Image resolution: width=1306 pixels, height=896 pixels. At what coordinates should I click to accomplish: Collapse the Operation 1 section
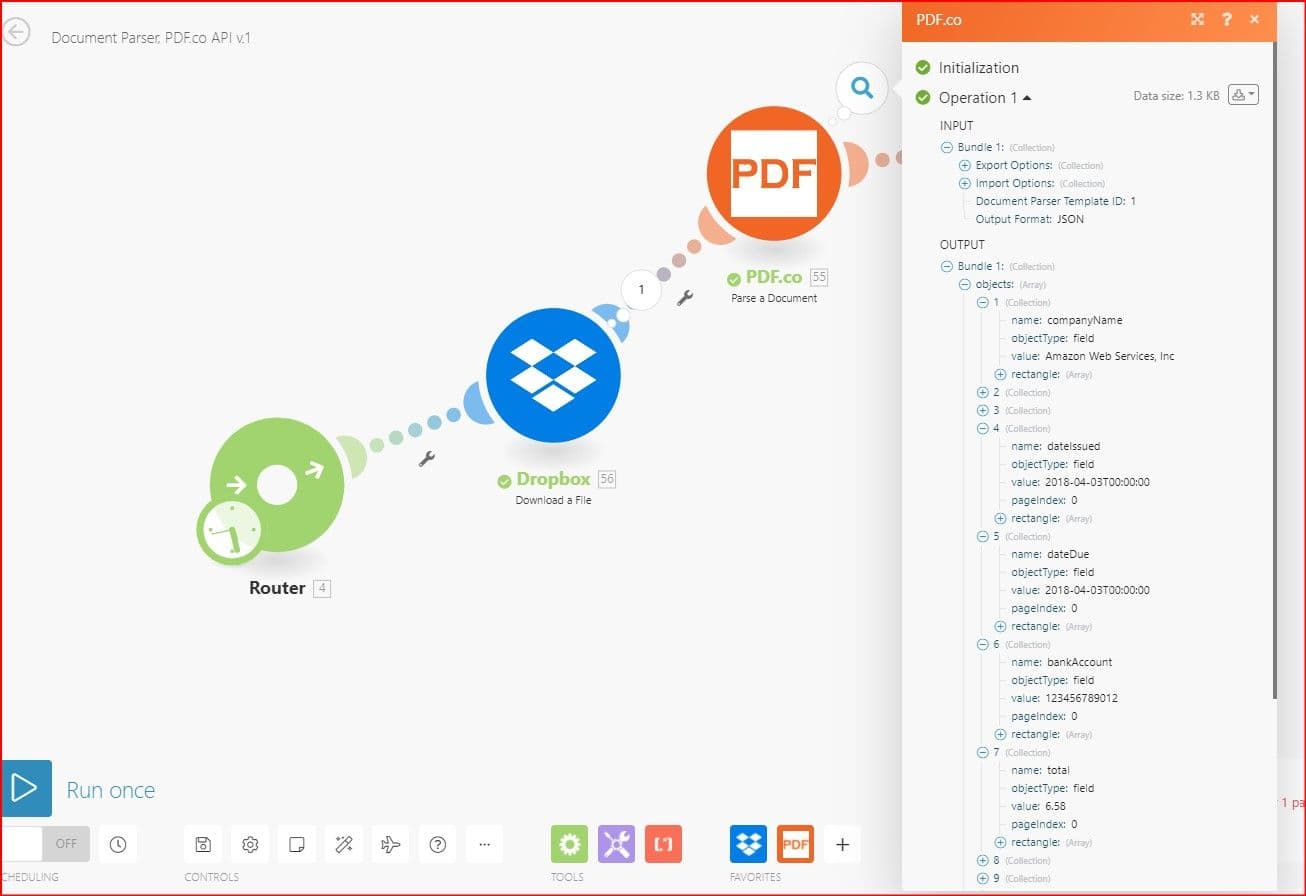tap(1026, 98)
